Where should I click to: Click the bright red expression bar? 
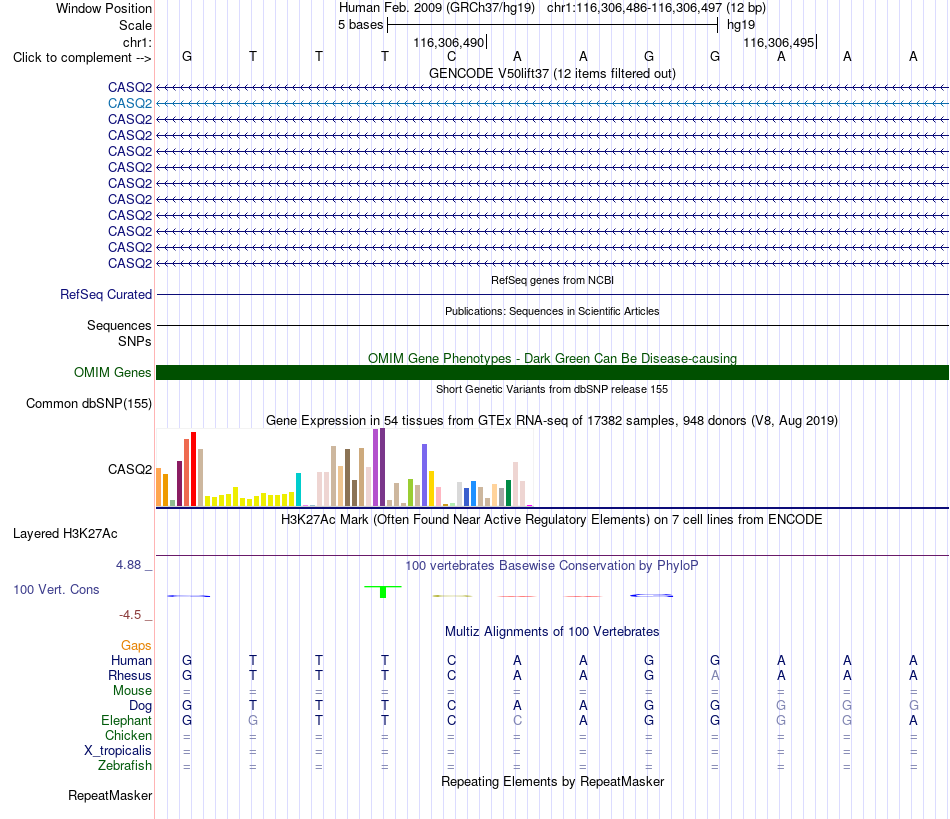pos(193,469)
